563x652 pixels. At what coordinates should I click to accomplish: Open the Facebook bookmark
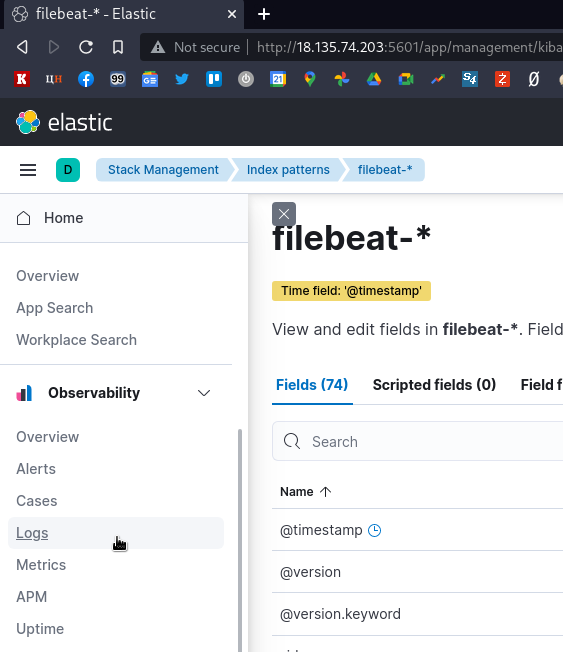(x=86, y=79)
